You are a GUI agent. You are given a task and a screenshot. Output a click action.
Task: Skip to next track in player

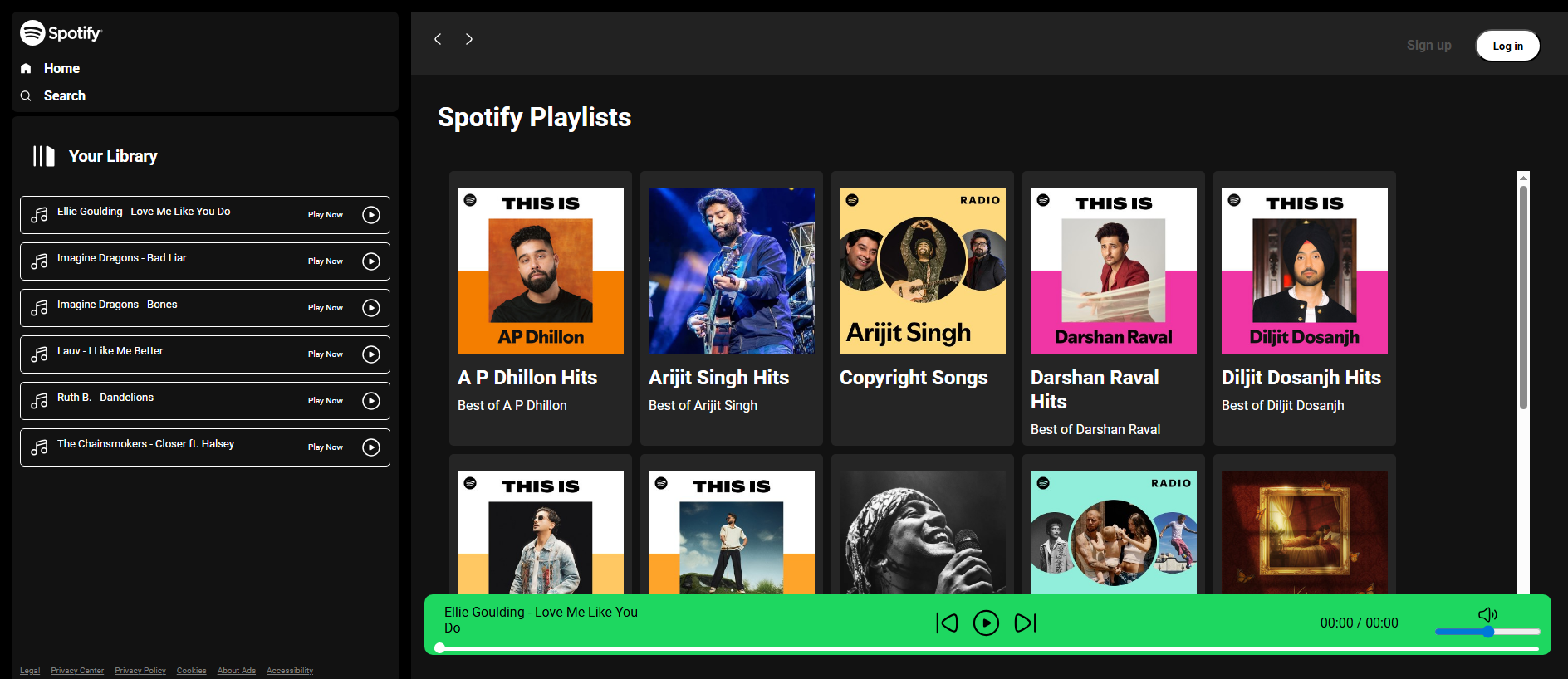(x=1026, y=623)
